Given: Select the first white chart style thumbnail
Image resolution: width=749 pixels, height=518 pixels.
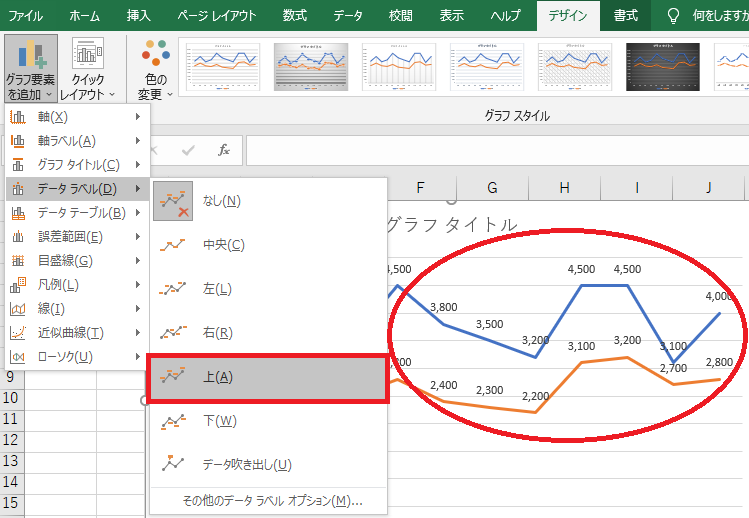Looking at the screenshot, I should 223,67.
